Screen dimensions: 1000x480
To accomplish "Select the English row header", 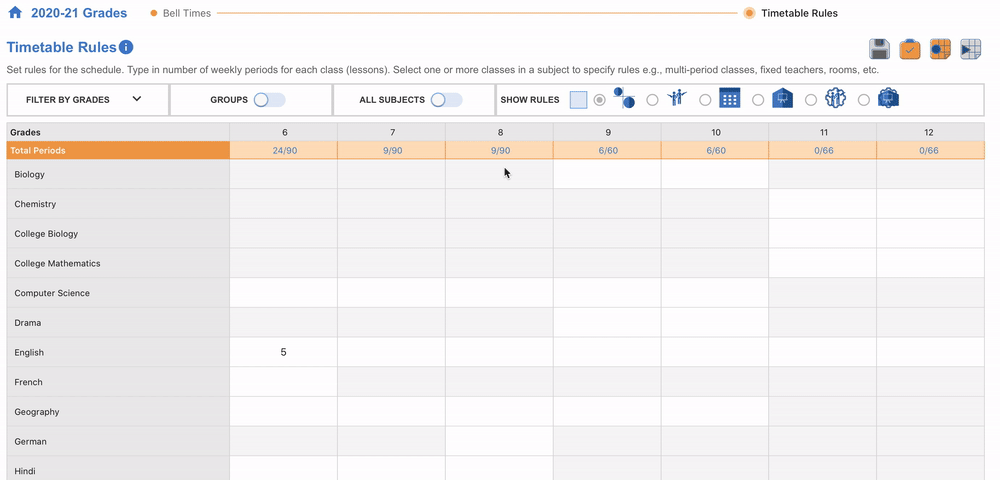I will click(118, 352).
